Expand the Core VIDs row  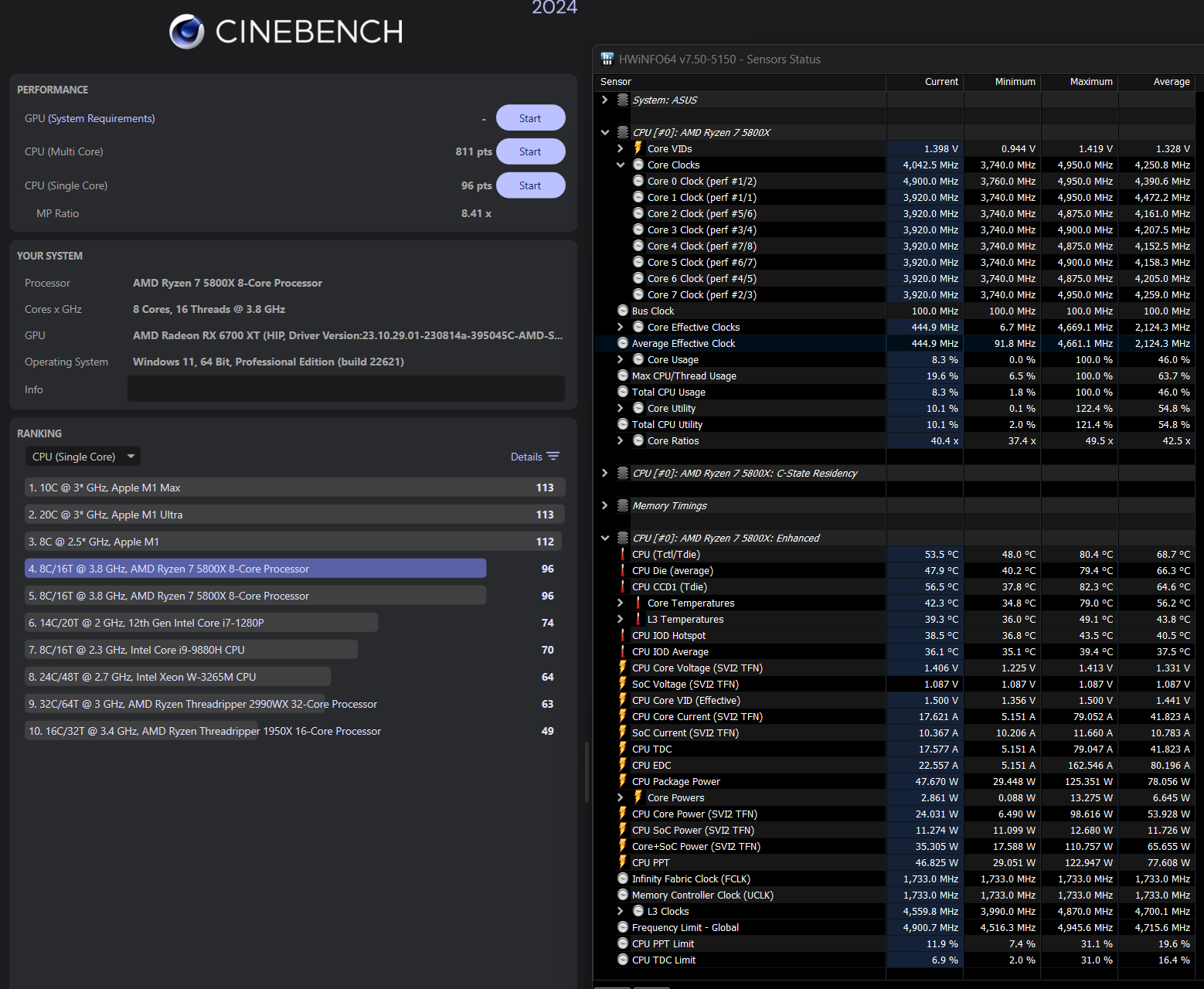621,148
